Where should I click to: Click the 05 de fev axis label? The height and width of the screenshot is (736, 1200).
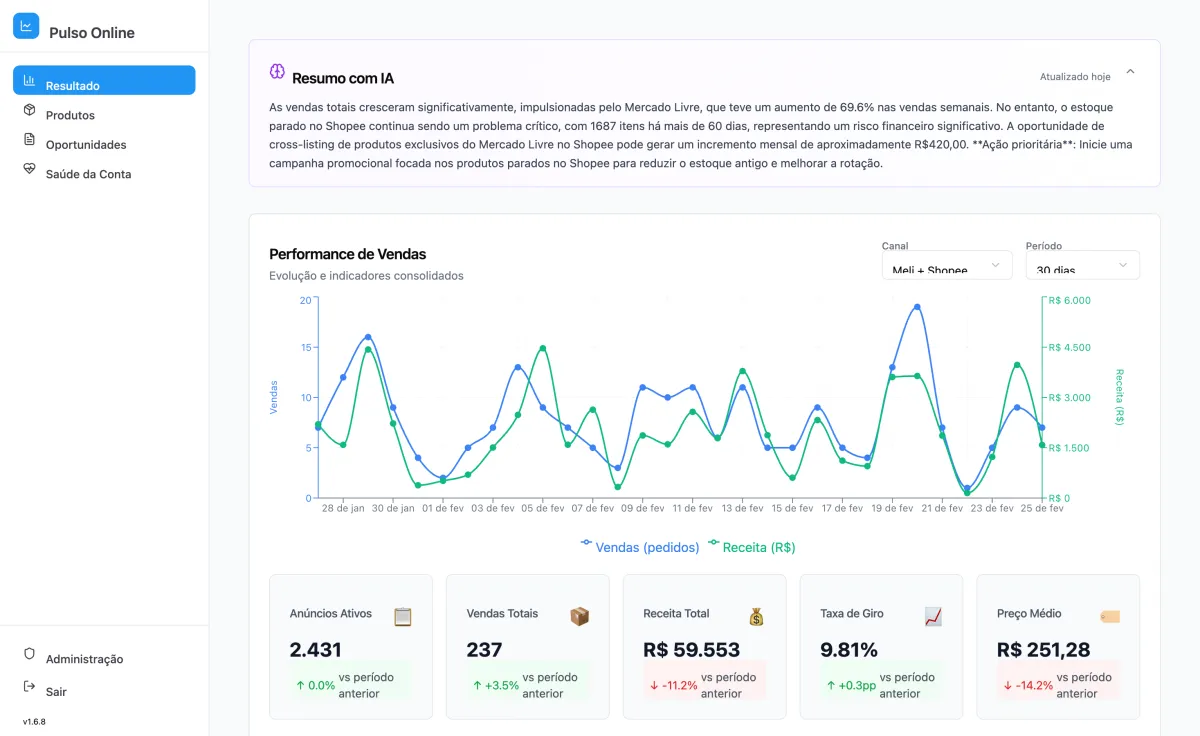pos(542,508)
